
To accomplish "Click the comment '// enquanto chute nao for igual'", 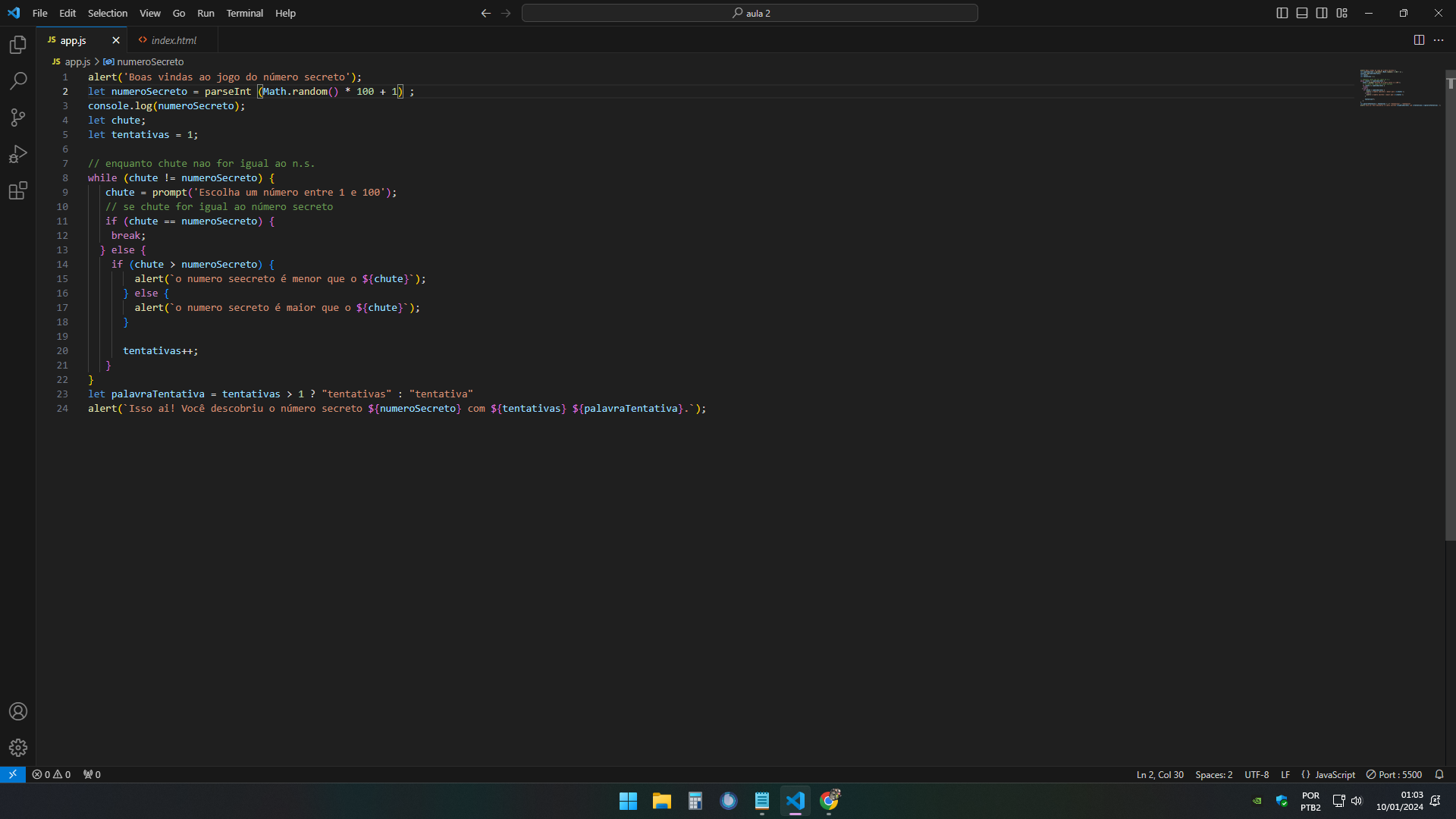I will click(201, 164).
